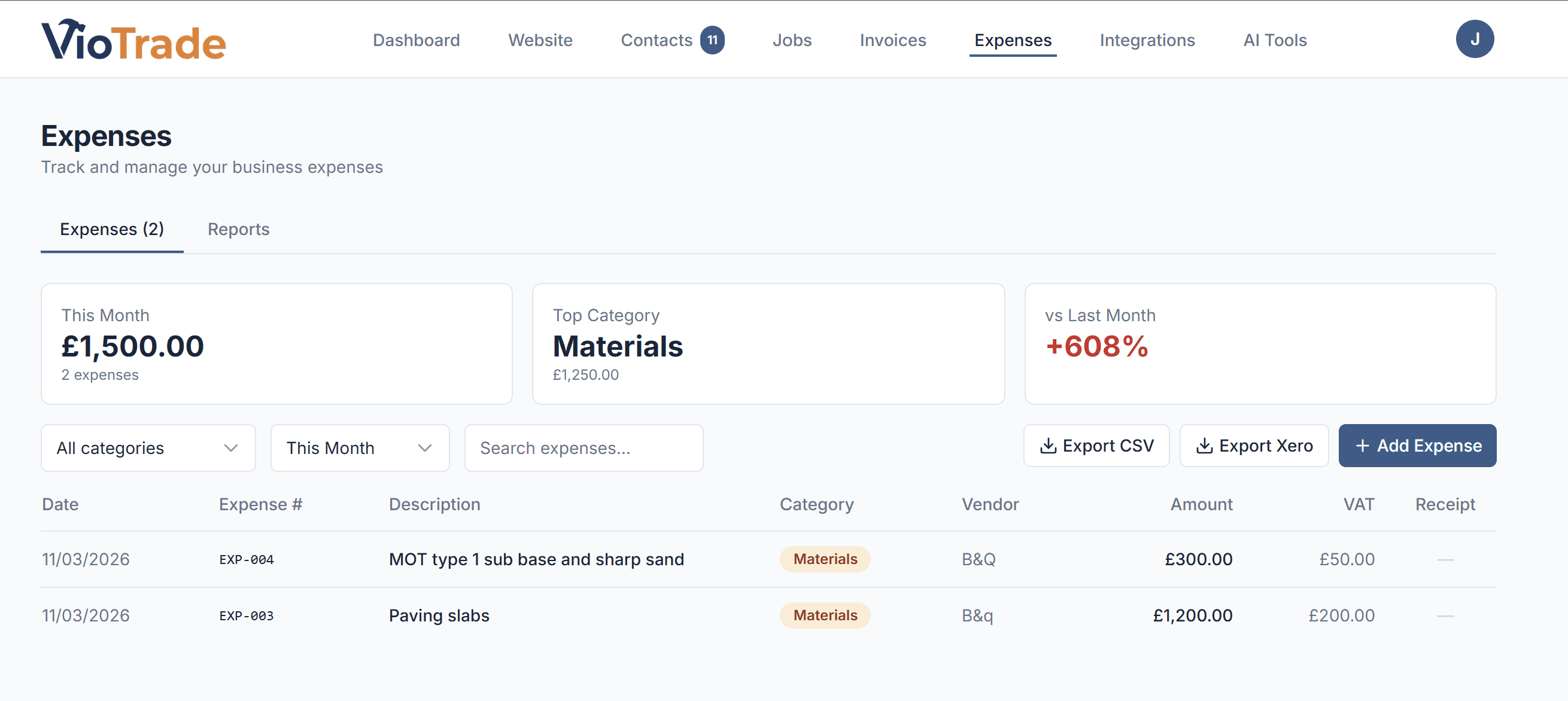Click the plus icon on Add Expense
The width and height of the screenshot is (1568, 701).
(1362, 446)
